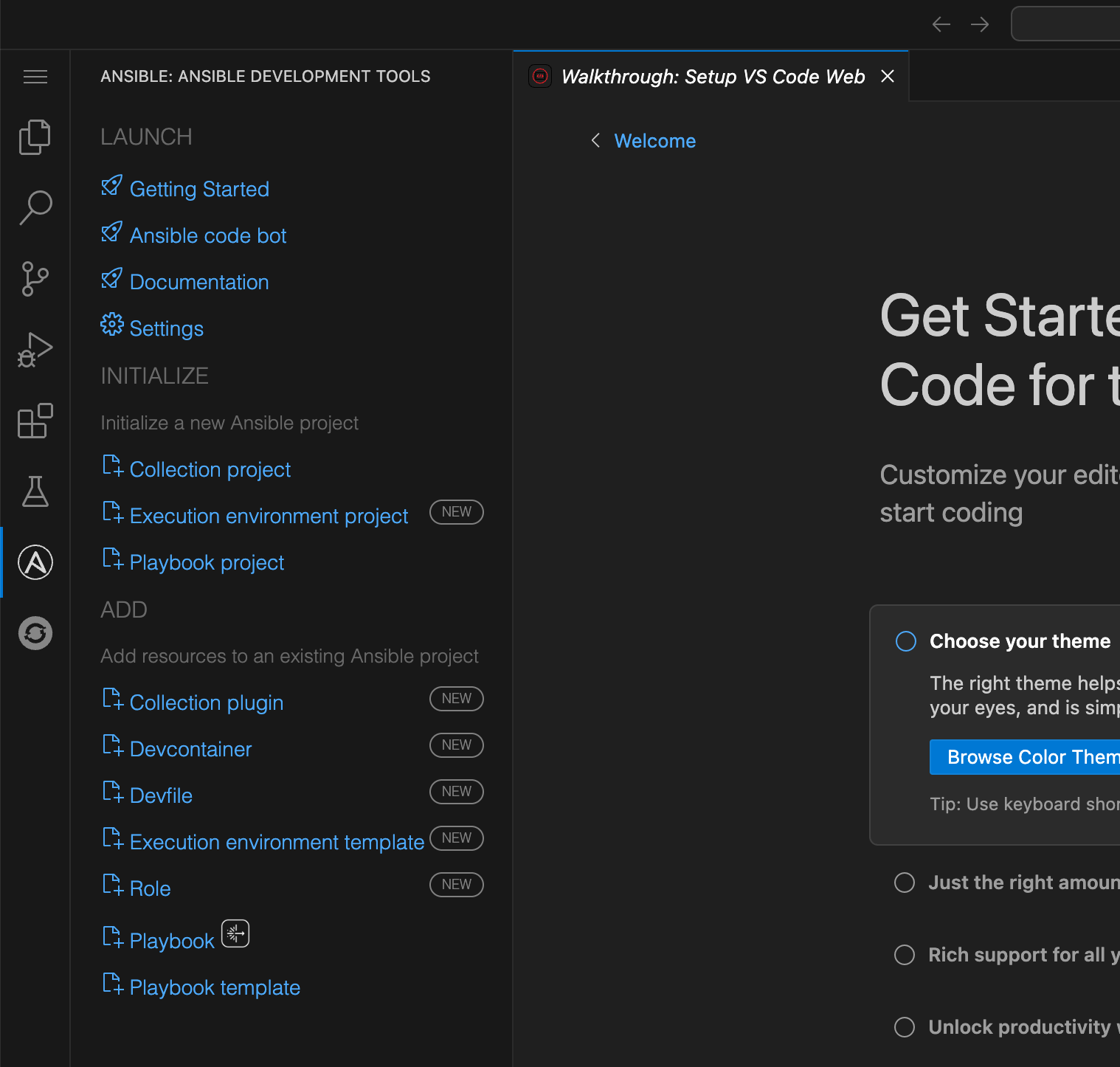Image resolution: width=1120 pixels, height=1067 pixels.
Task: Select the Testing flask icon
Action: 35,491
